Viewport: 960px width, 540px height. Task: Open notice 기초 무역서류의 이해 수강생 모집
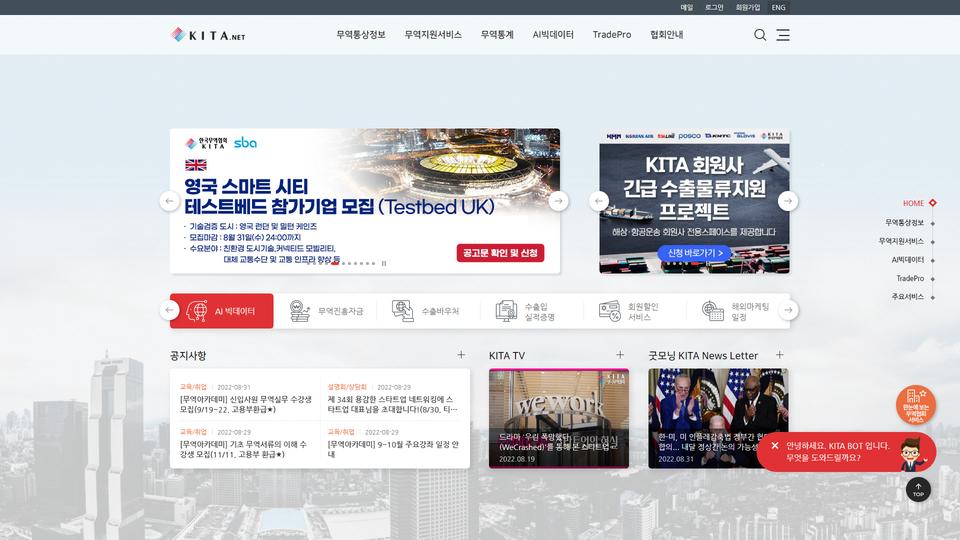tap(243, 449)
